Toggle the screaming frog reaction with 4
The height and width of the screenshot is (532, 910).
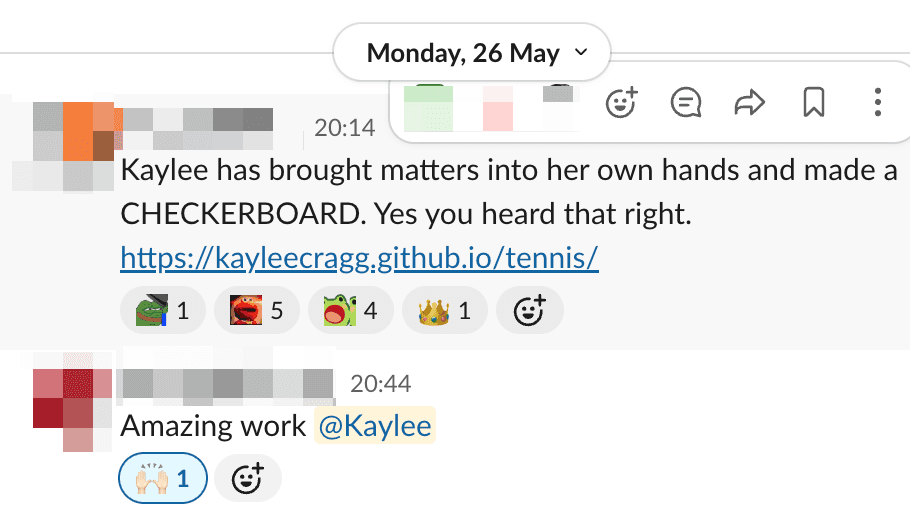tap(351, 312)
